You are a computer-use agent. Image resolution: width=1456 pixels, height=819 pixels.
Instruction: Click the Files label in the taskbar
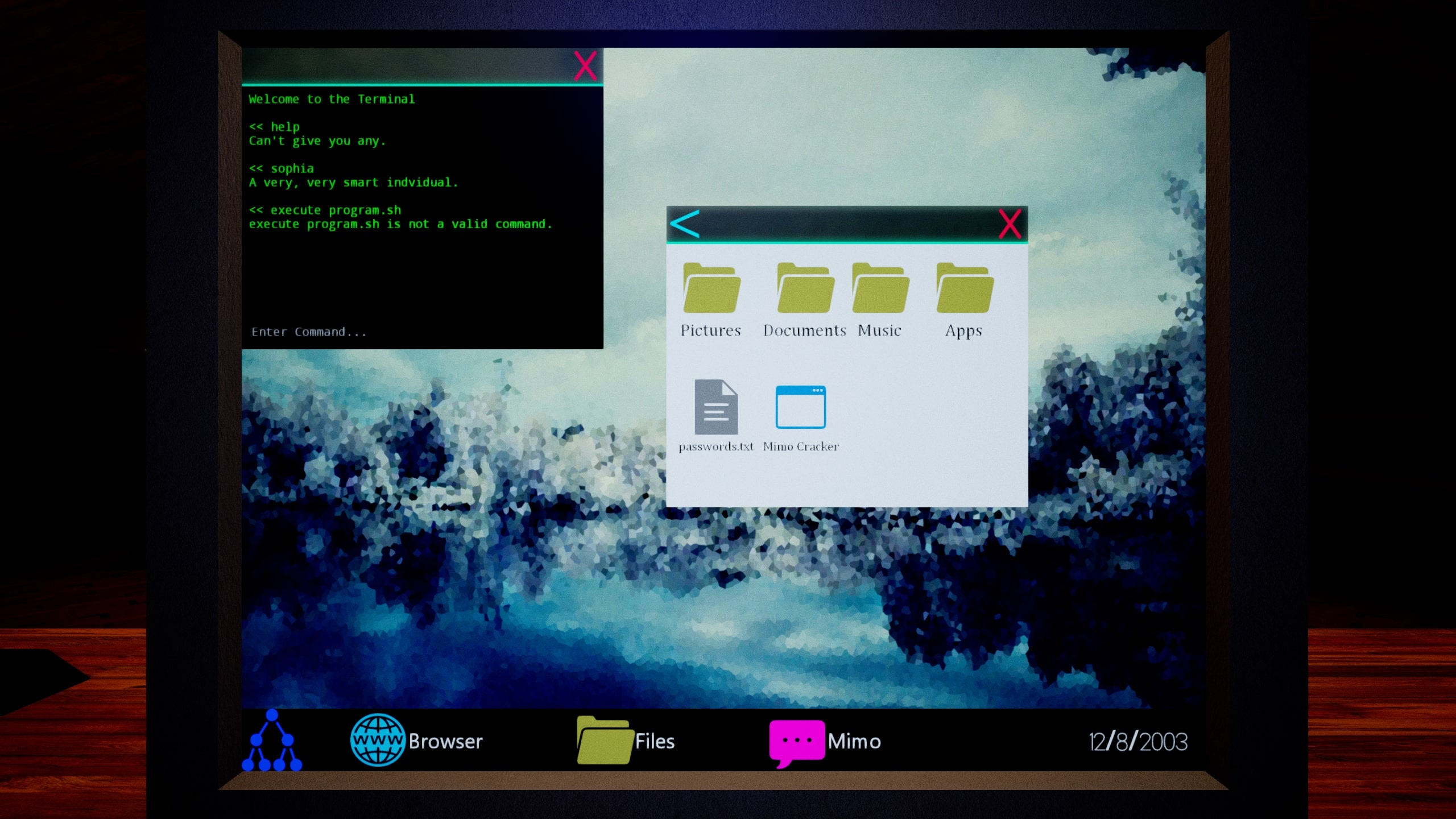click(655, 741)
